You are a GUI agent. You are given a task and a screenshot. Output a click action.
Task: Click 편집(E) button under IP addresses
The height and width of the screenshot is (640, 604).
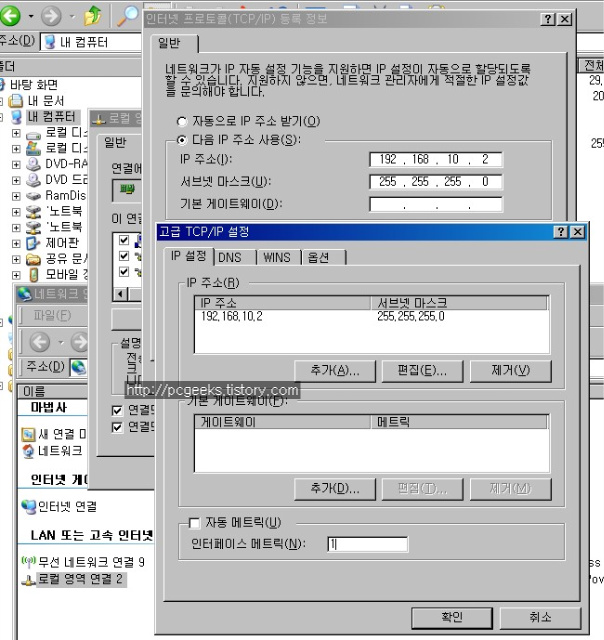422,371
